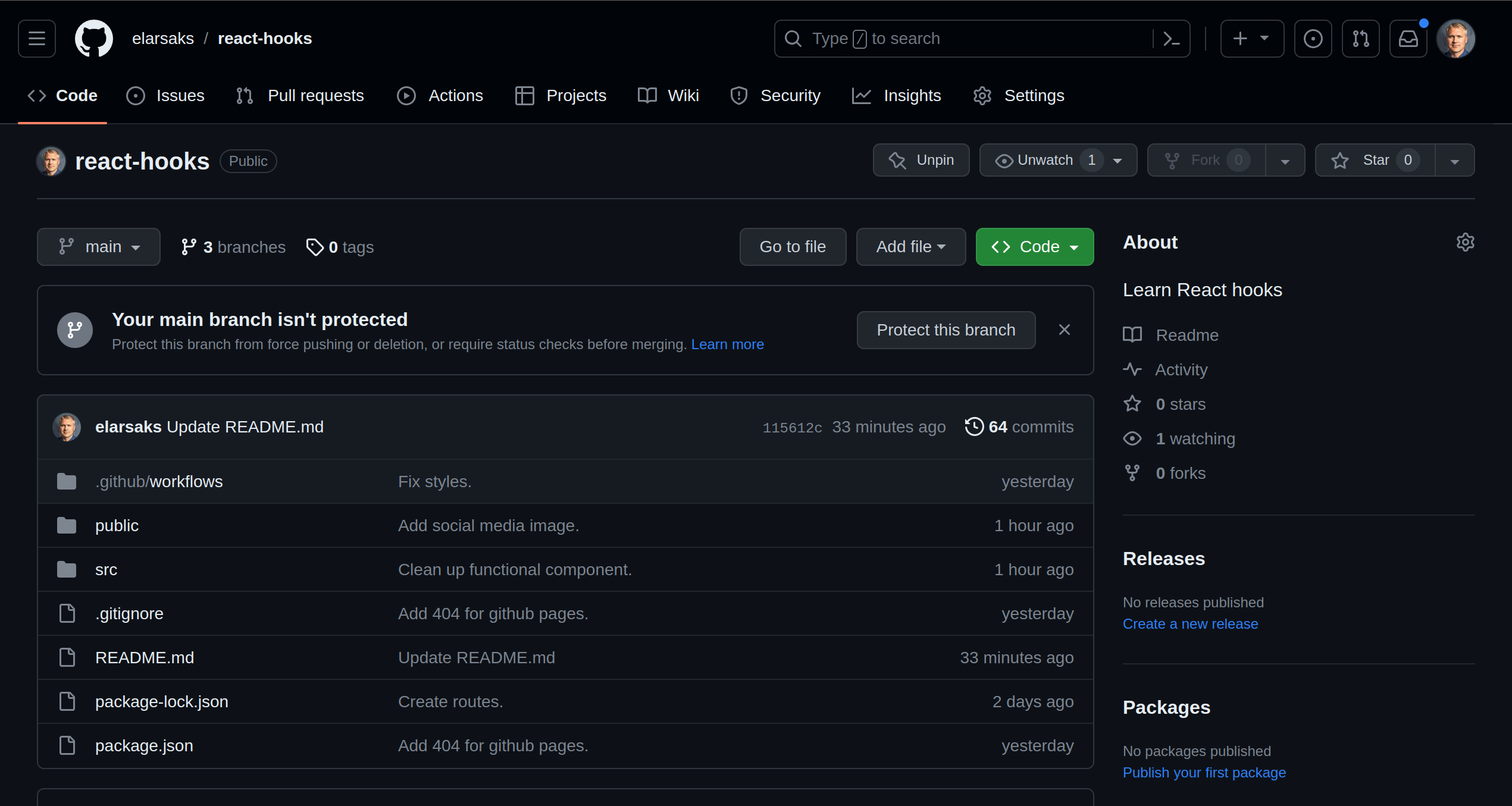Open the Readme link in About

[1171, 335]
